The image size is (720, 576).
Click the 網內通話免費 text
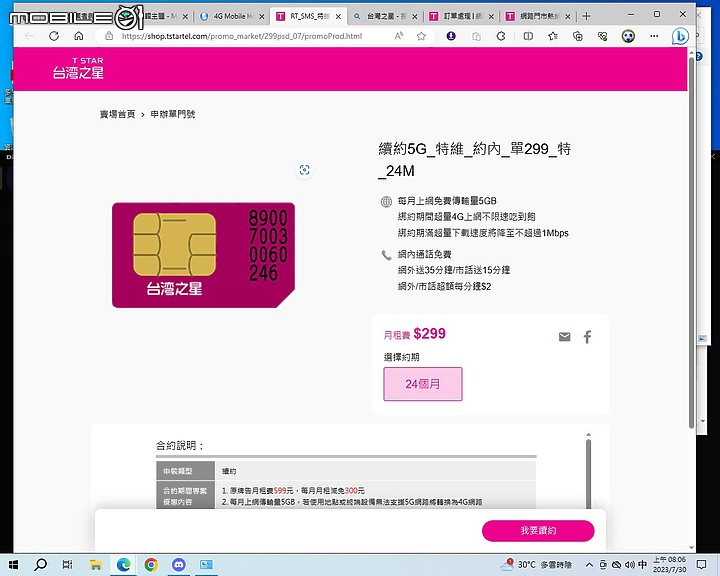point(424,254)
